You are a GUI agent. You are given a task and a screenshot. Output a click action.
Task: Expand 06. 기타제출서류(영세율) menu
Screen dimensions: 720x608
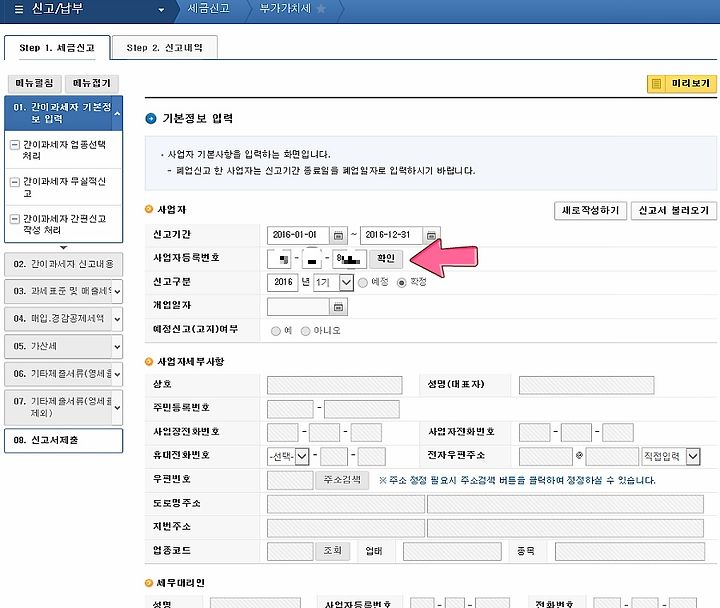pyautogui.click(x=117, y=374)
